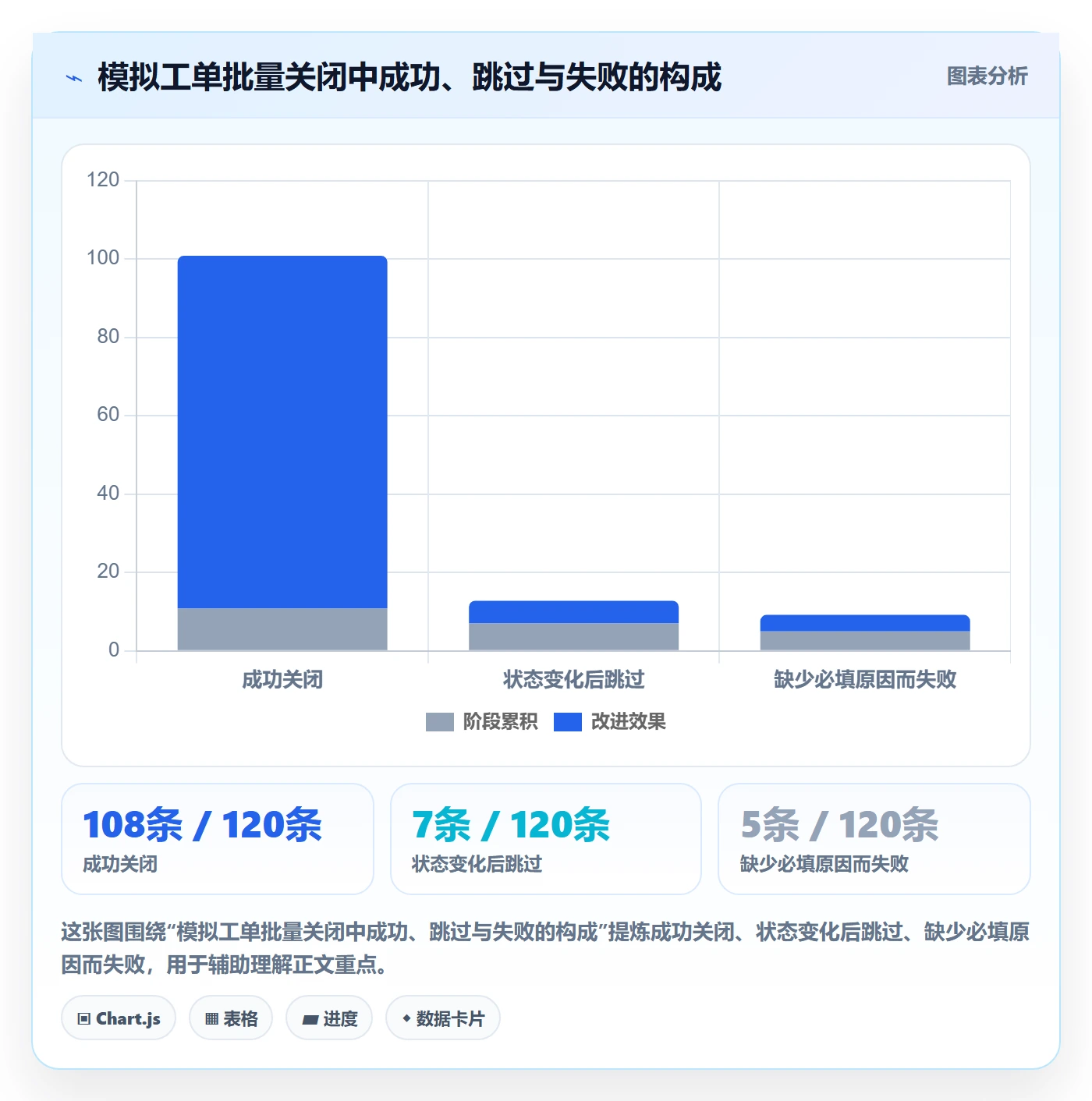
Task: Select the 5条 / 120条 data card
Action: click(874, 839)
